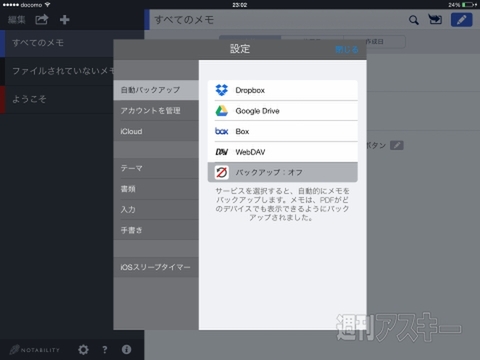Choose Box backup service
Image resolution: width=480 pixels, height=360 pixels.
(283, 131)
